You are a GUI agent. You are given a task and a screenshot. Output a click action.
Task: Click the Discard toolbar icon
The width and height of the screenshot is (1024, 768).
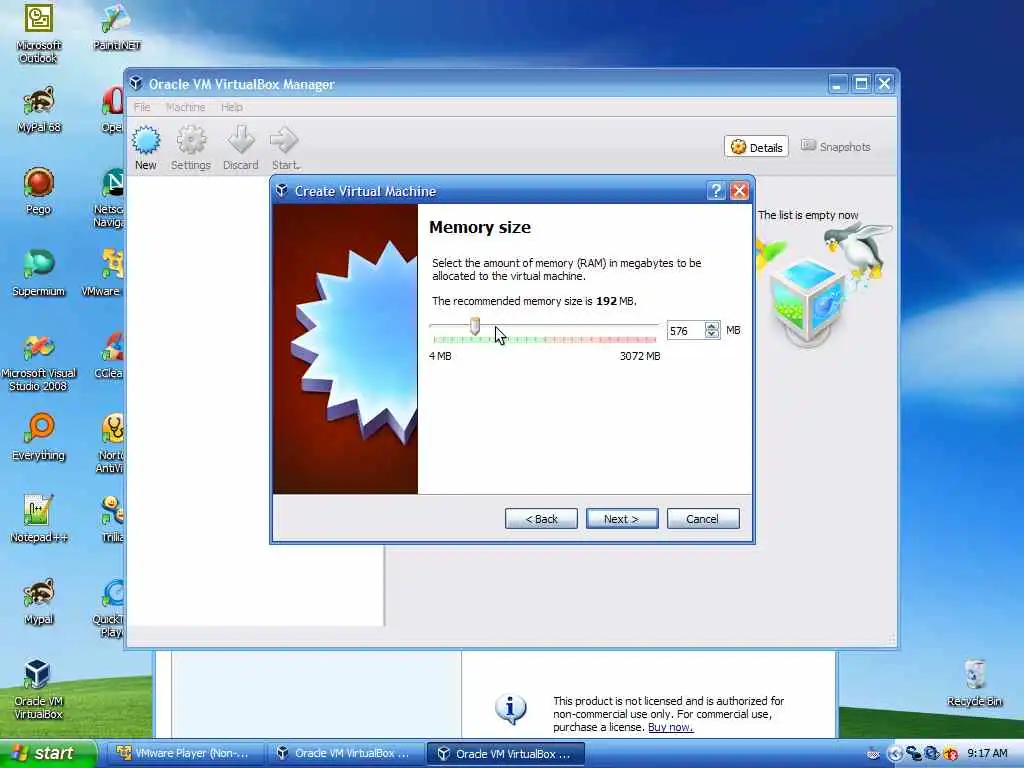(x=241, y=148)
